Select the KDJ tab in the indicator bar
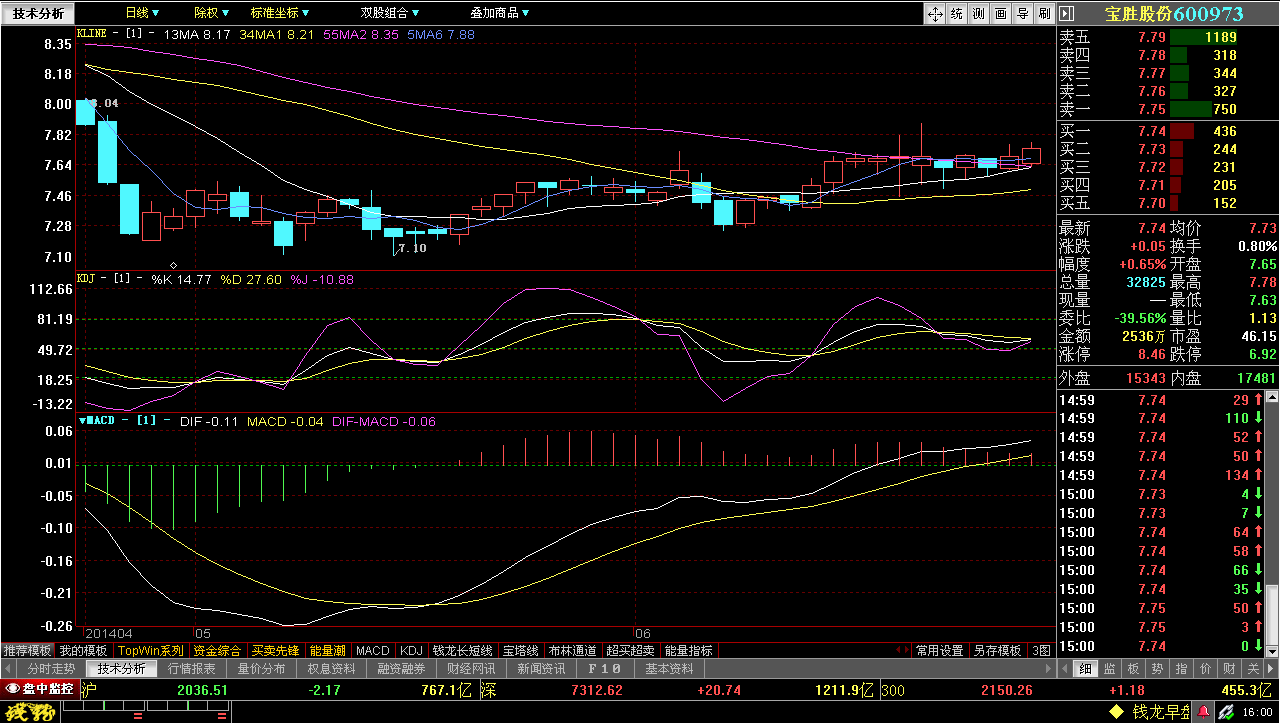The image size is (1280, 723). [411, 650]
